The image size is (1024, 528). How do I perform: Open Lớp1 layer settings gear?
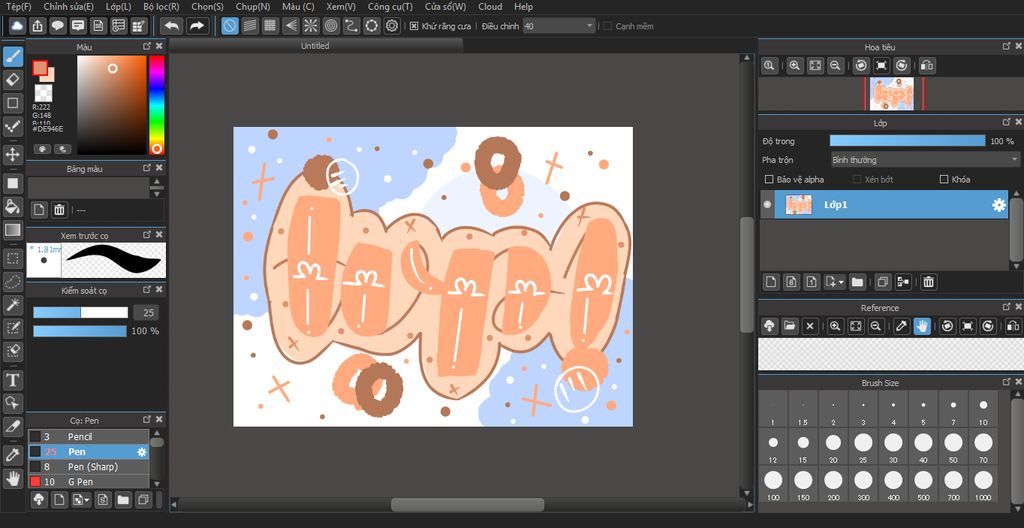(x=999, y=205)
